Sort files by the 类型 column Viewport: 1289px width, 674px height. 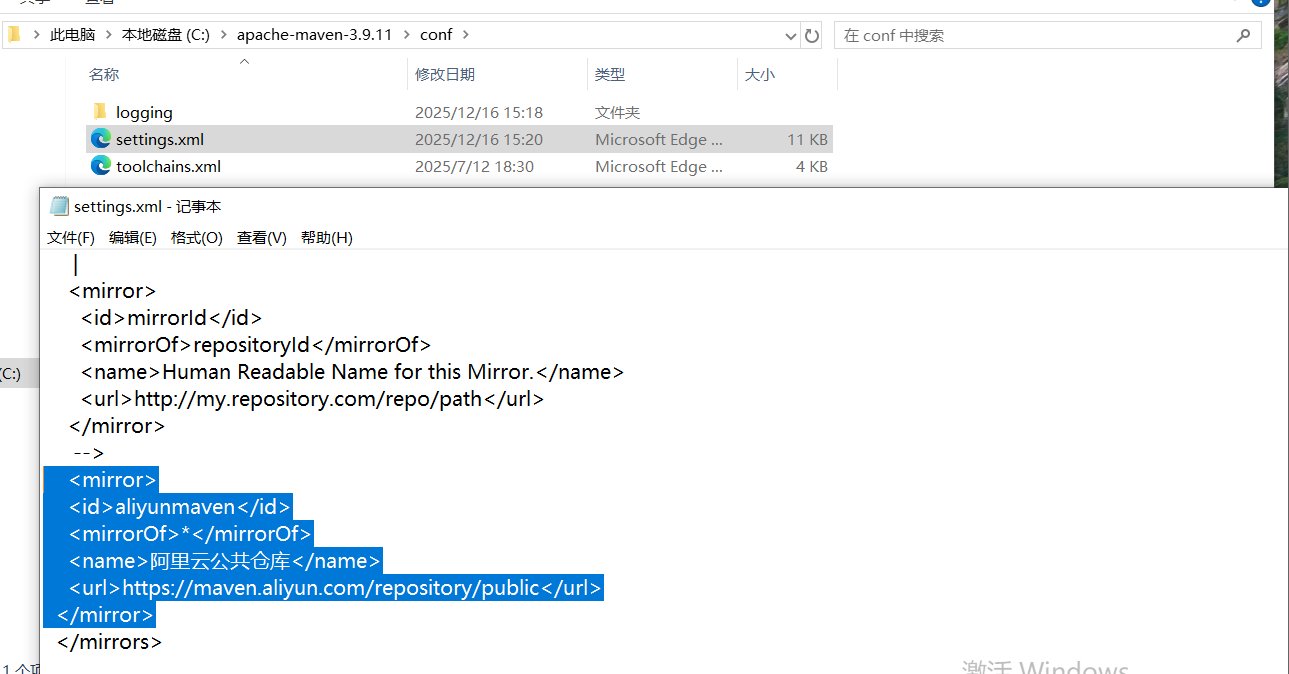(610, 74)
